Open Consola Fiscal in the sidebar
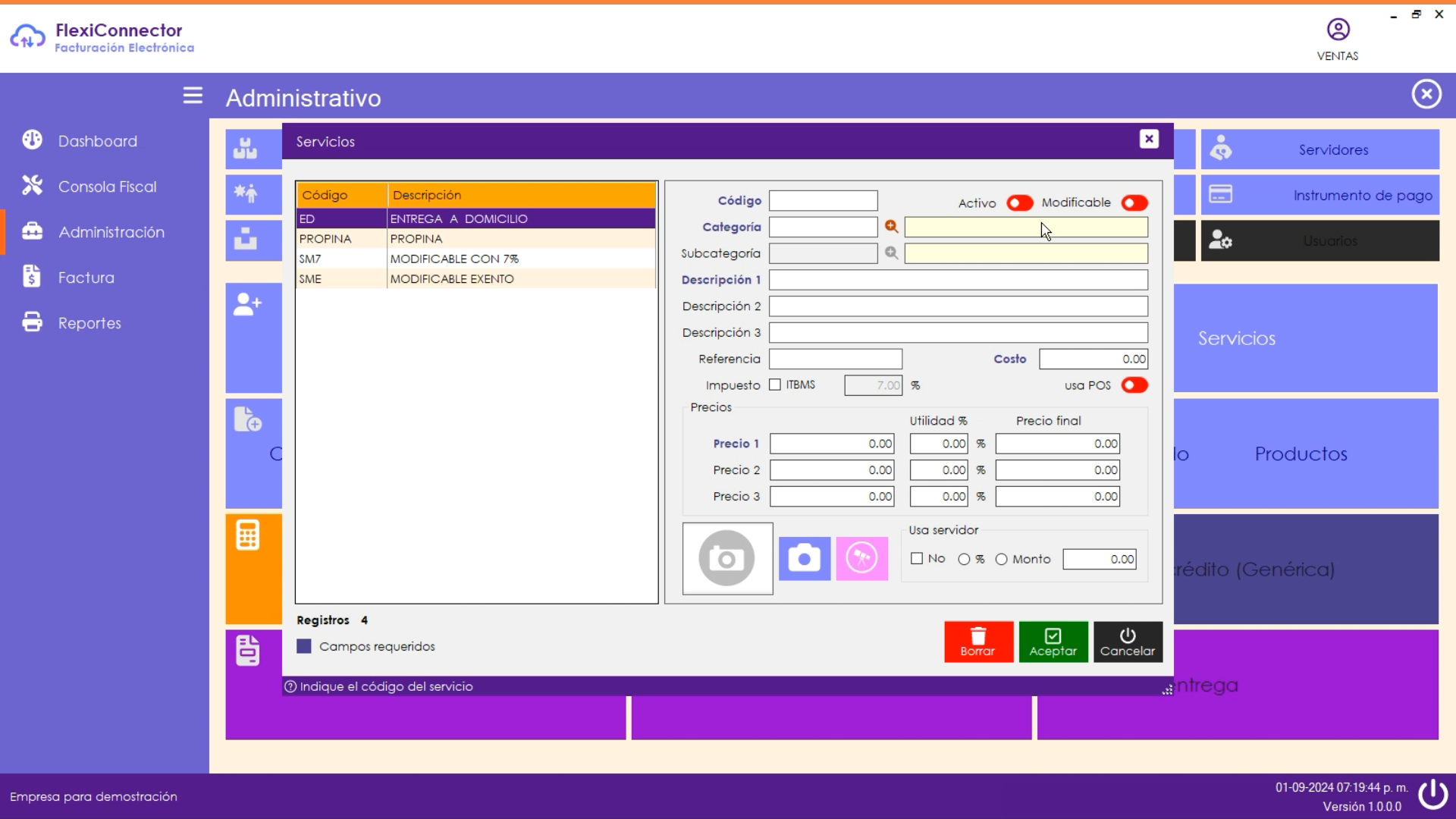 click(107, 187)
